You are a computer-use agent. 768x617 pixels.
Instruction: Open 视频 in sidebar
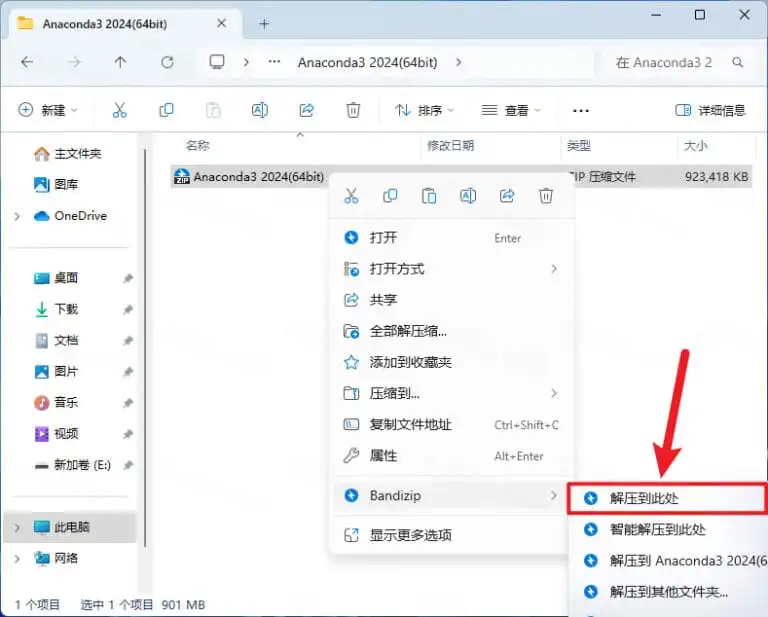56,434
